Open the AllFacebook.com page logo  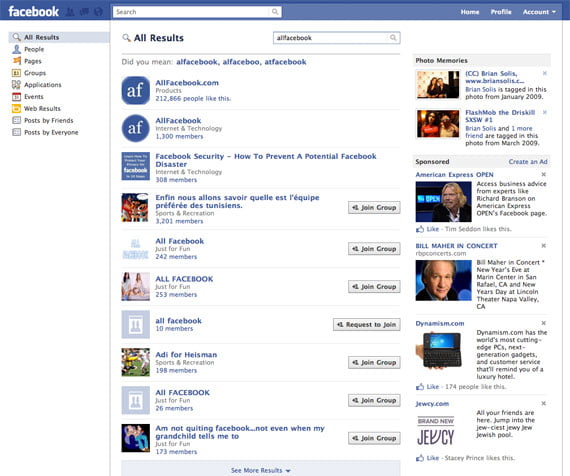(x=135, y=91)
